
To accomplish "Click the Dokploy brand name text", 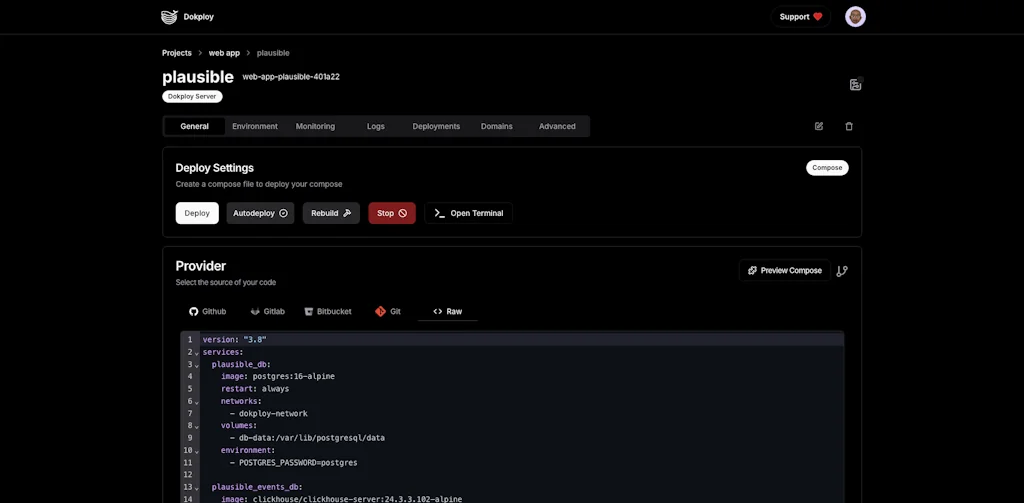I will tap(199, 17).
